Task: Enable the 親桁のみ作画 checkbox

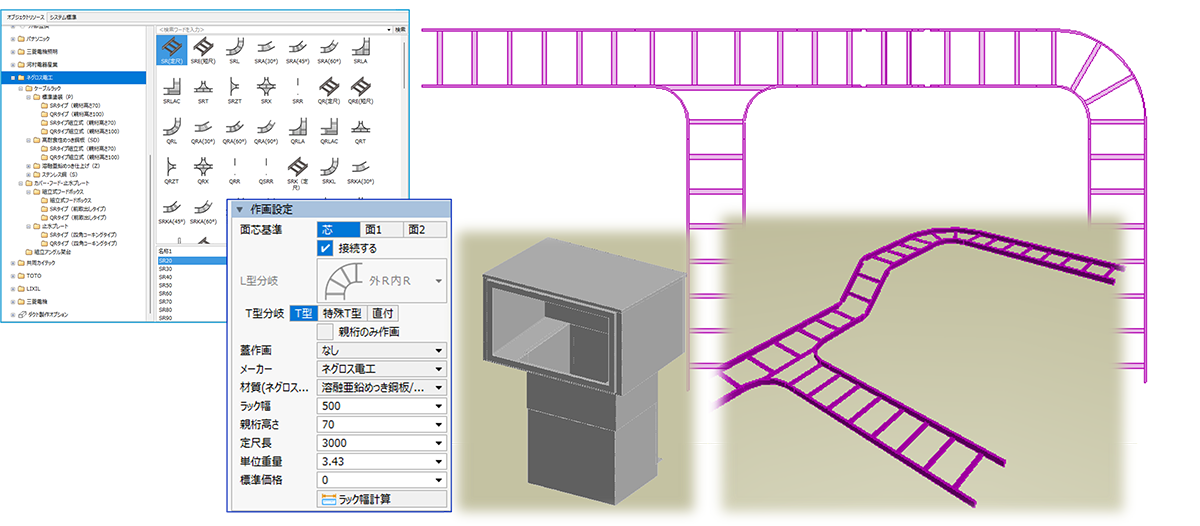Action: point(325,331)
